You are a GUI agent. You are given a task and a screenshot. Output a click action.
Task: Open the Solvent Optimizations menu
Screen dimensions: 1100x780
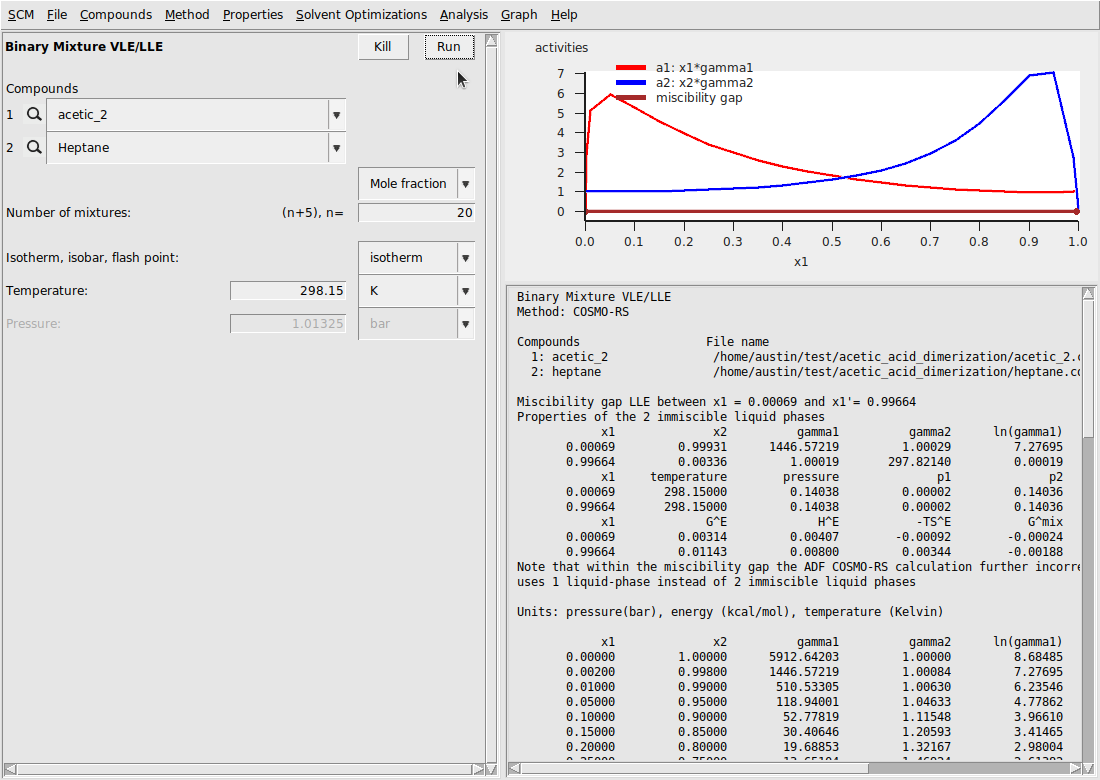[x=361, y=15]
